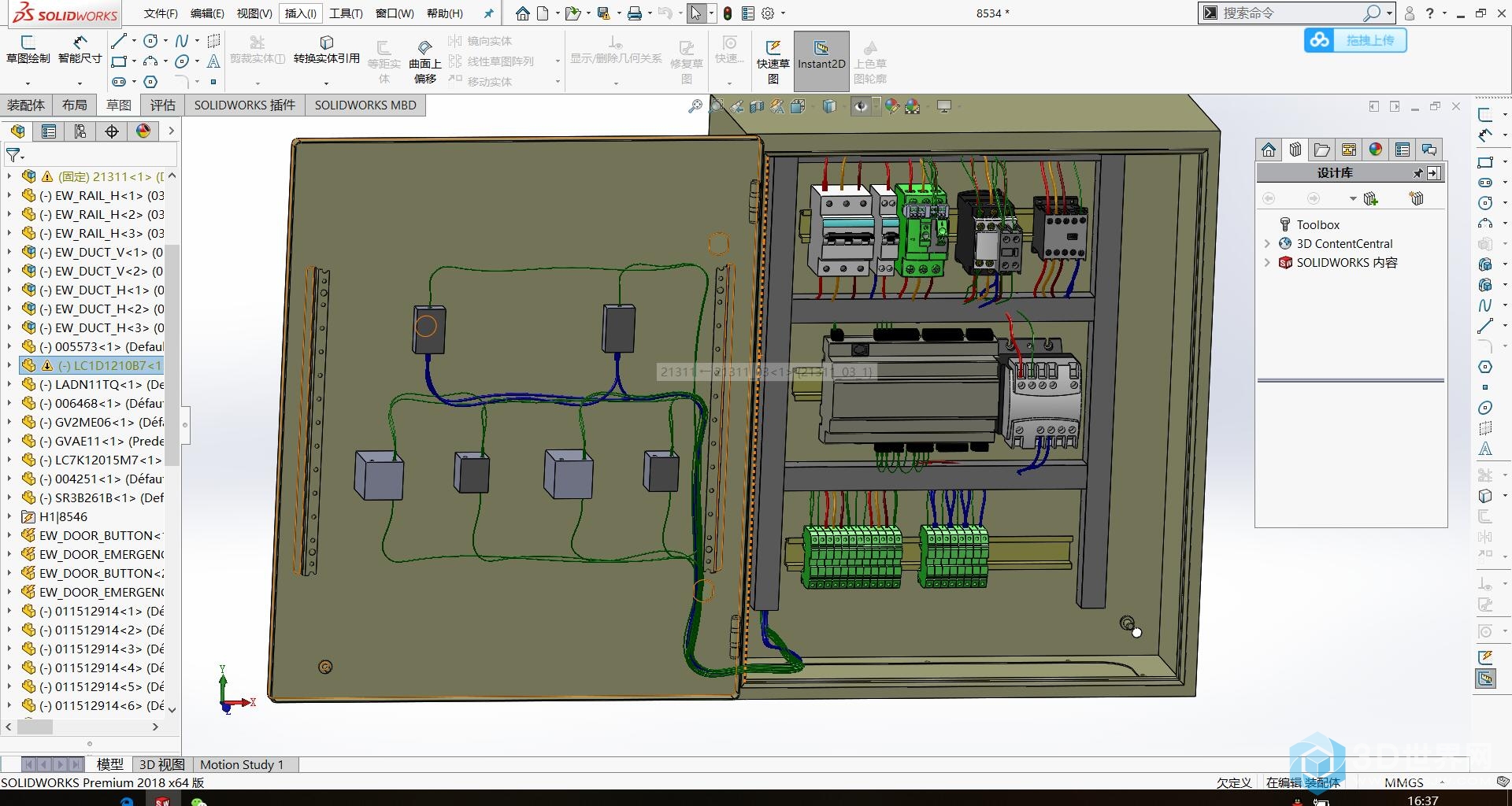Open the PropertyManager tab
Image resolution: width=1512 pixels, height=806 pixels.
(49, 131)
